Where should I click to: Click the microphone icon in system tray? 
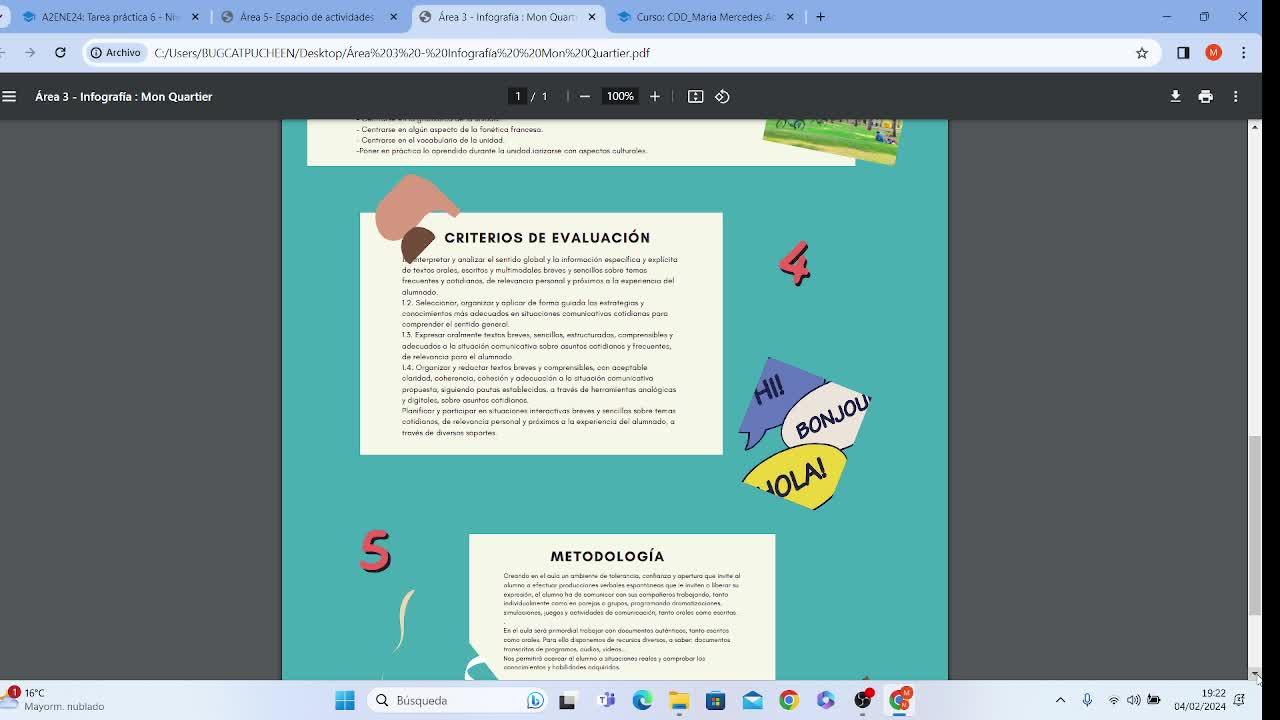[x=1087, y=700]
